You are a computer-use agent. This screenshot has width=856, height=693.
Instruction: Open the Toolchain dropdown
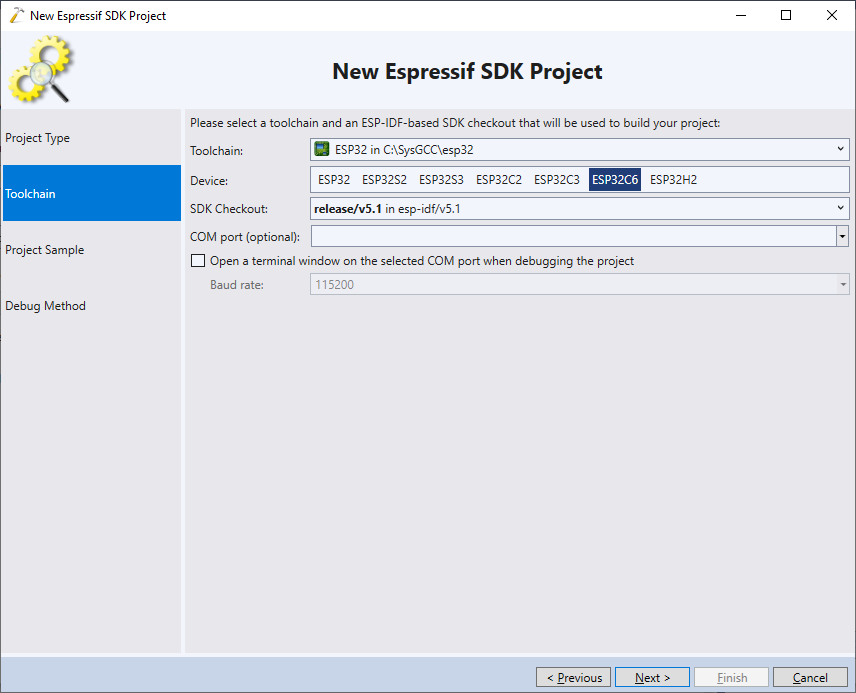[580, 149]
